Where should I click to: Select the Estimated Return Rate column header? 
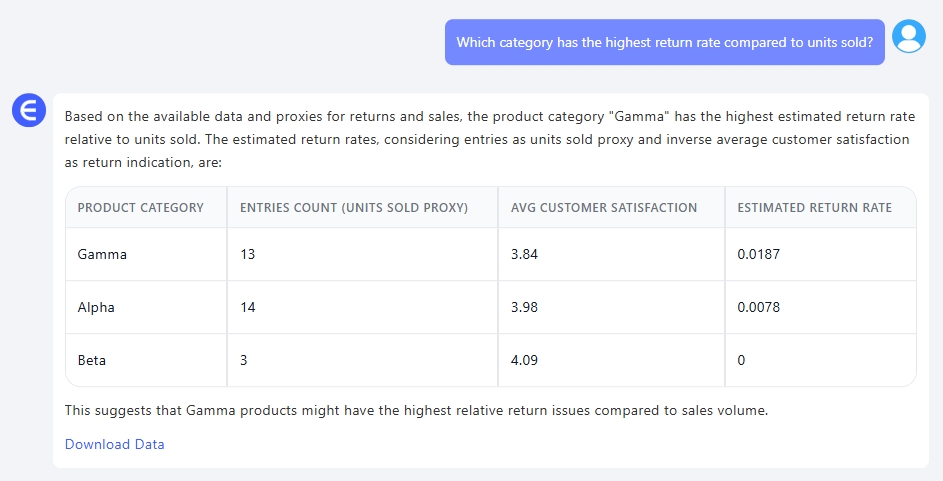814,208
